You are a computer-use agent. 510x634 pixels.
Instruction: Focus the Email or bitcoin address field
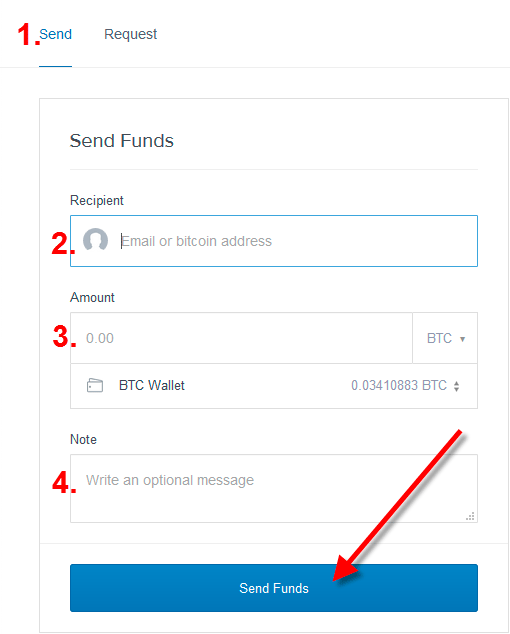[x=274, y=241]
